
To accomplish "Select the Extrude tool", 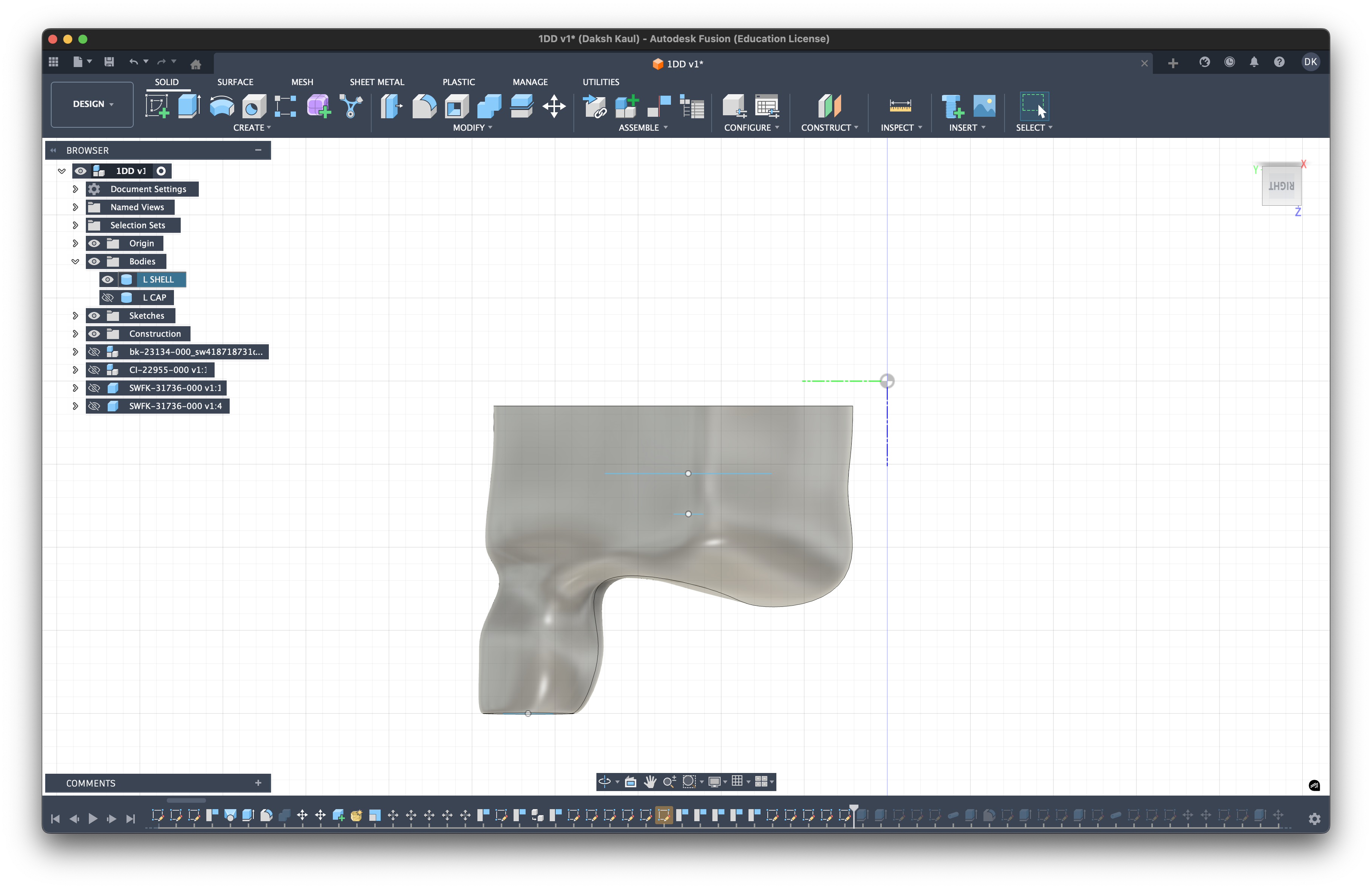I will coord(189,105).
